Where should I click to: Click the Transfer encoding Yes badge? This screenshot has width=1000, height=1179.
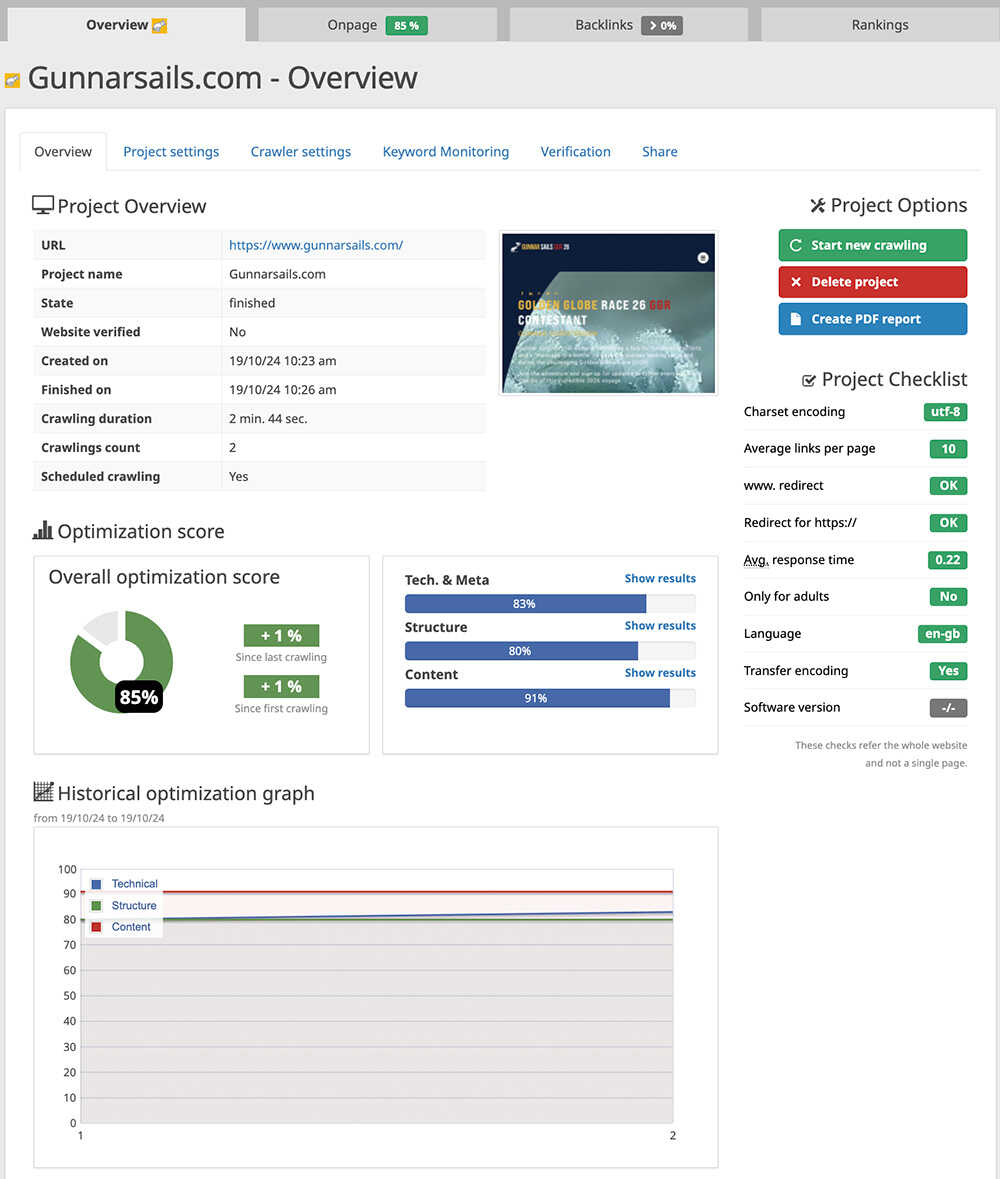(x=948, y=671)
